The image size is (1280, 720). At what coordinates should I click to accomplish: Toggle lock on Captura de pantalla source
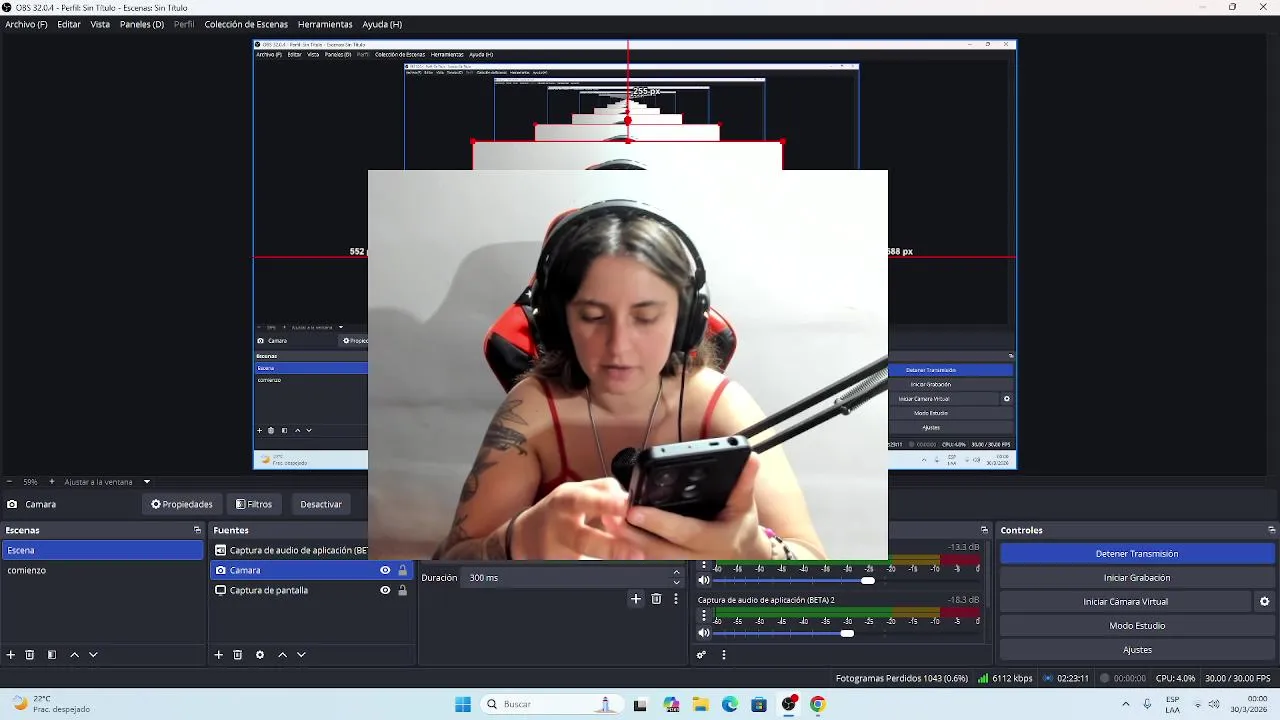point(403,590)
